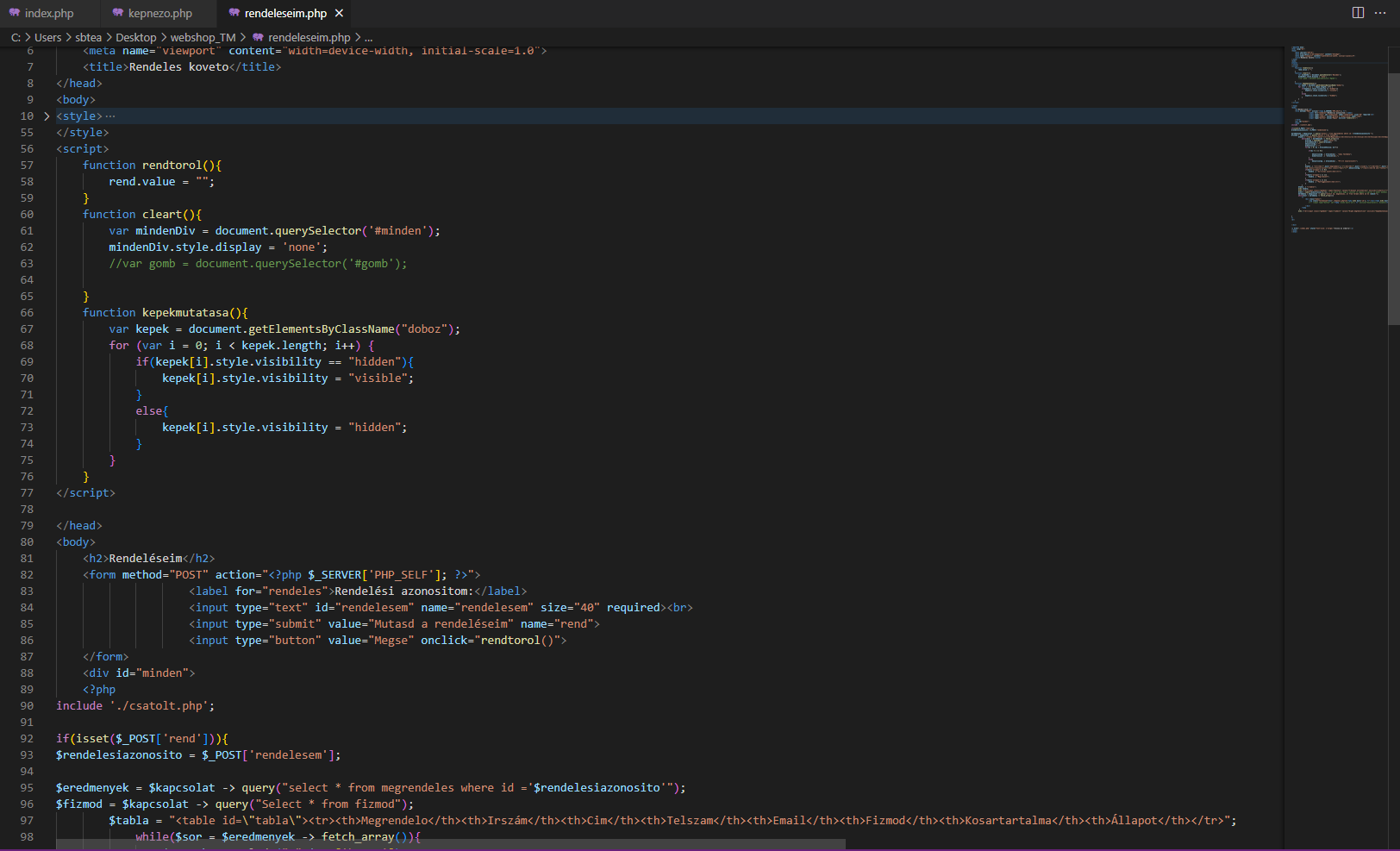Open the sbtea breadcrumb dropdown
The height and width of the screenshot is (851, 1400).
click(88, 37)
